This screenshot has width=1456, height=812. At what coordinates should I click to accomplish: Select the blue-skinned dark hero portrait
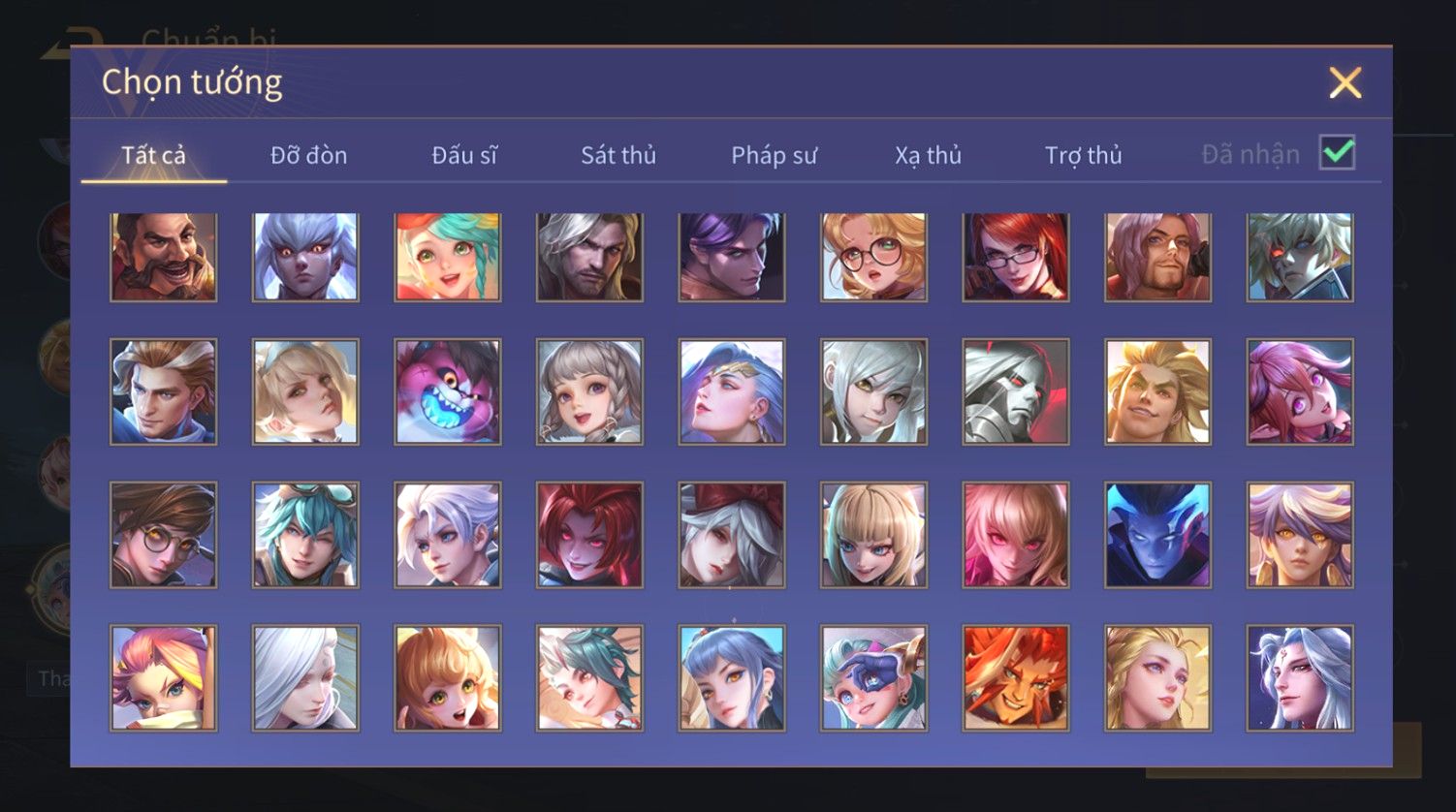(x=1157, y=535)
